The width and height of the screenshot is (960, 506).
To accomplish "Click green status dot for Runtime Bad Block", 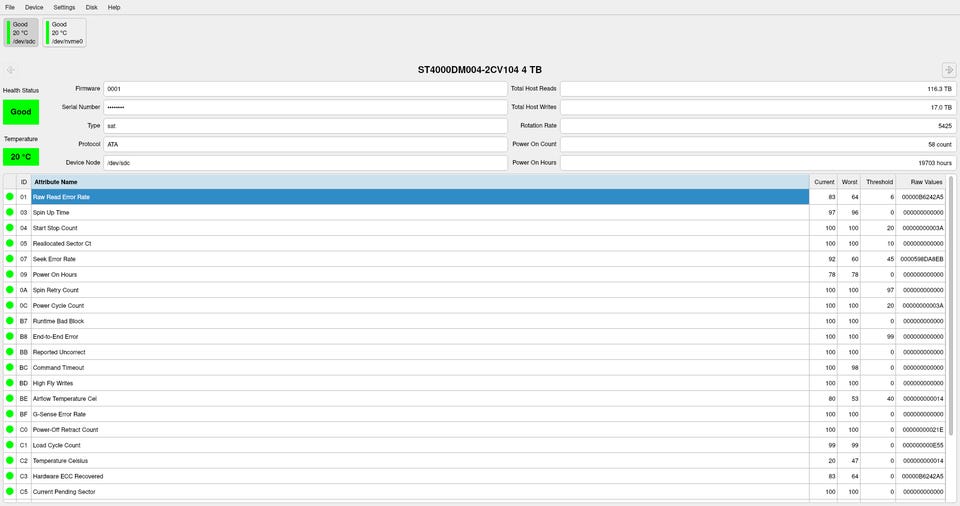I will 10,320.
